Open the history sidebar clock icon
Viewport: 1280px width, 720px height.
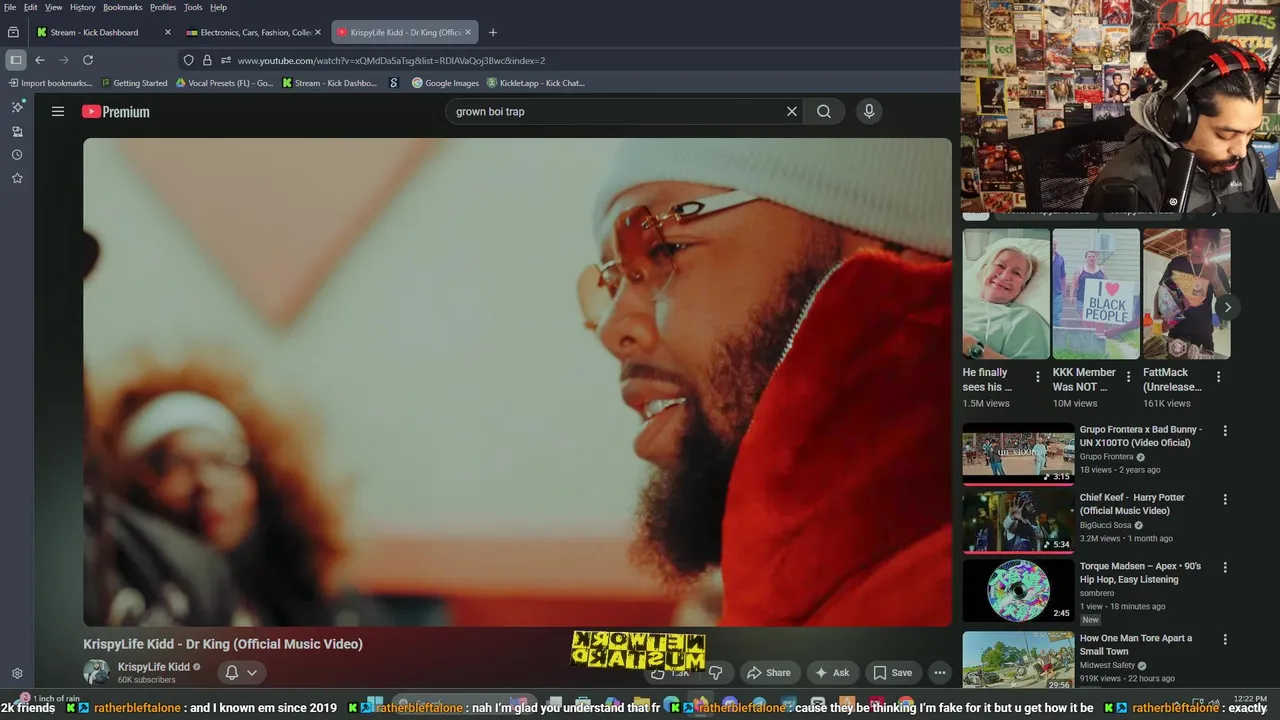tap(17, 155)
